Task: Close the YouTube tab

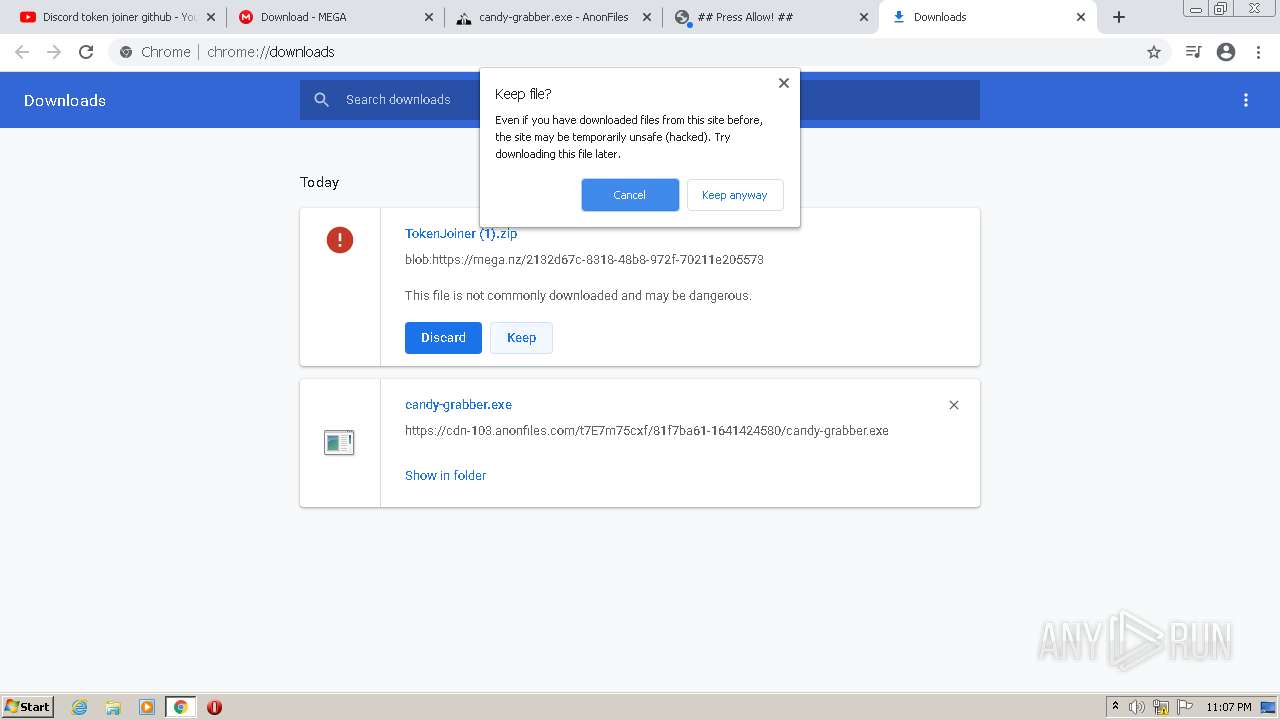Action: pyautogui.click(x=211, y=17)
